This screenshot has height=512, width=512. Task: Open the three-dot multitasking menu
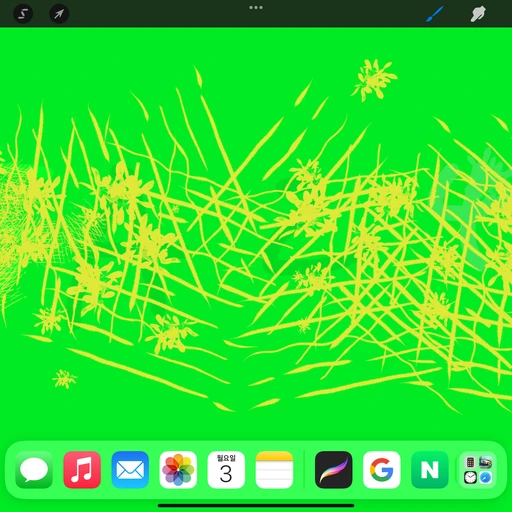(256, 7)
